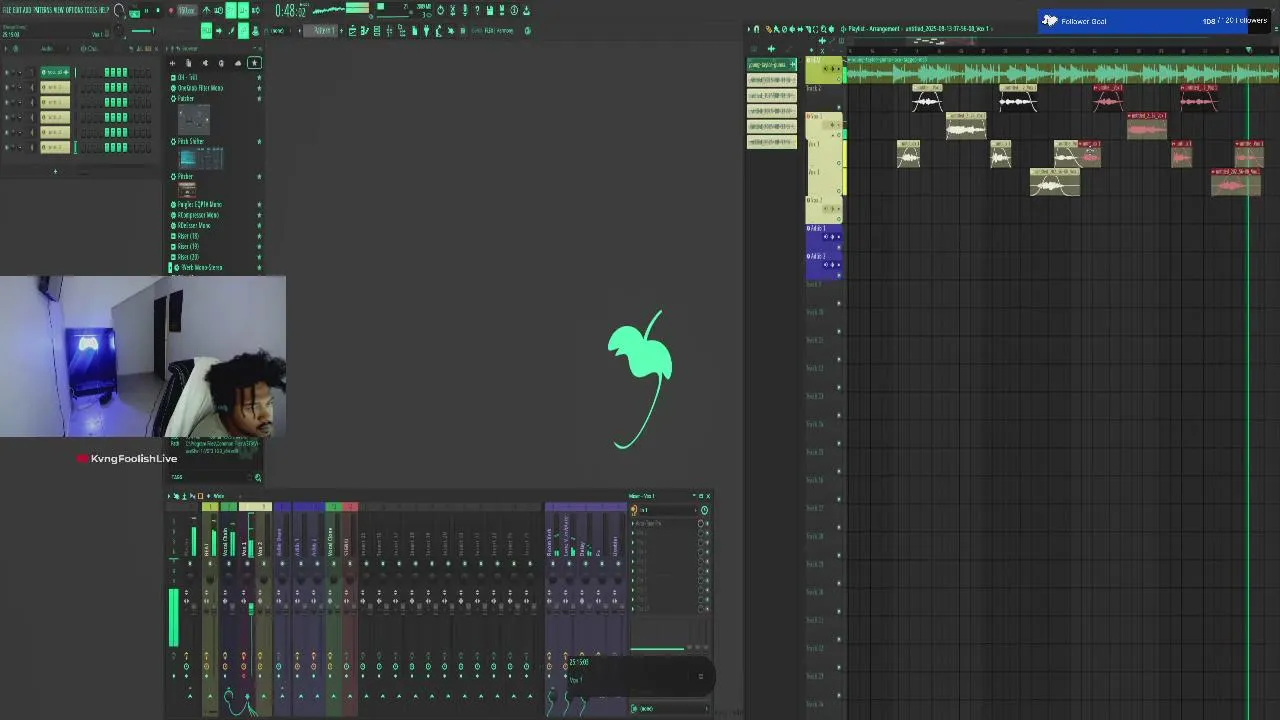Click the Patcher preview thumbnail in browser
Image resolution: width=1280 pixels, height=720 pixels.
click(x=194, y=120)
